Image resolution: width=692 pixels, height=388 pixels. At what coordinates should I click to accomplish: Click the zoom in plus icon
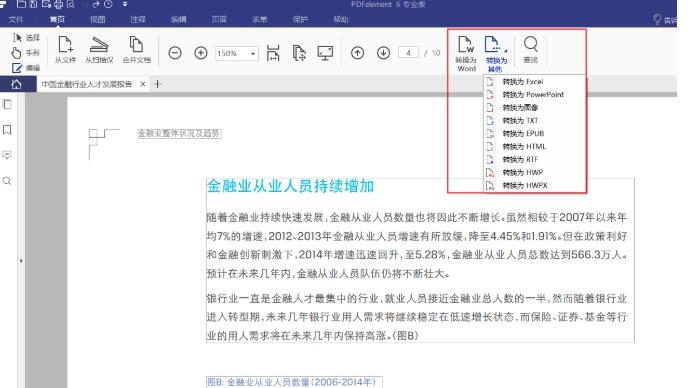[201, 53]
